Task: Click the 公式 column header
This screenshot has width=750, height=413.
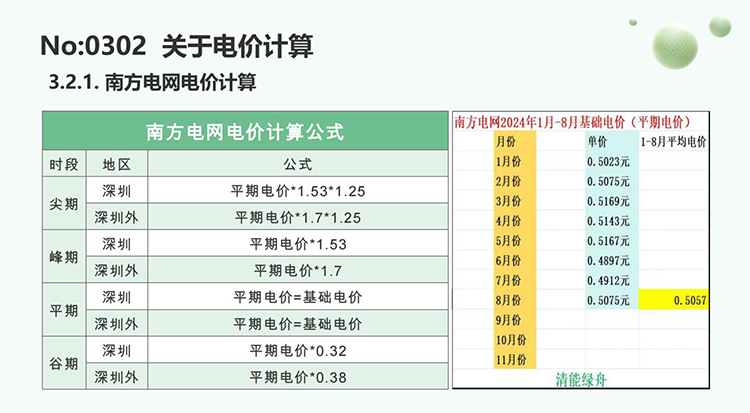Action: coord(298,164)
